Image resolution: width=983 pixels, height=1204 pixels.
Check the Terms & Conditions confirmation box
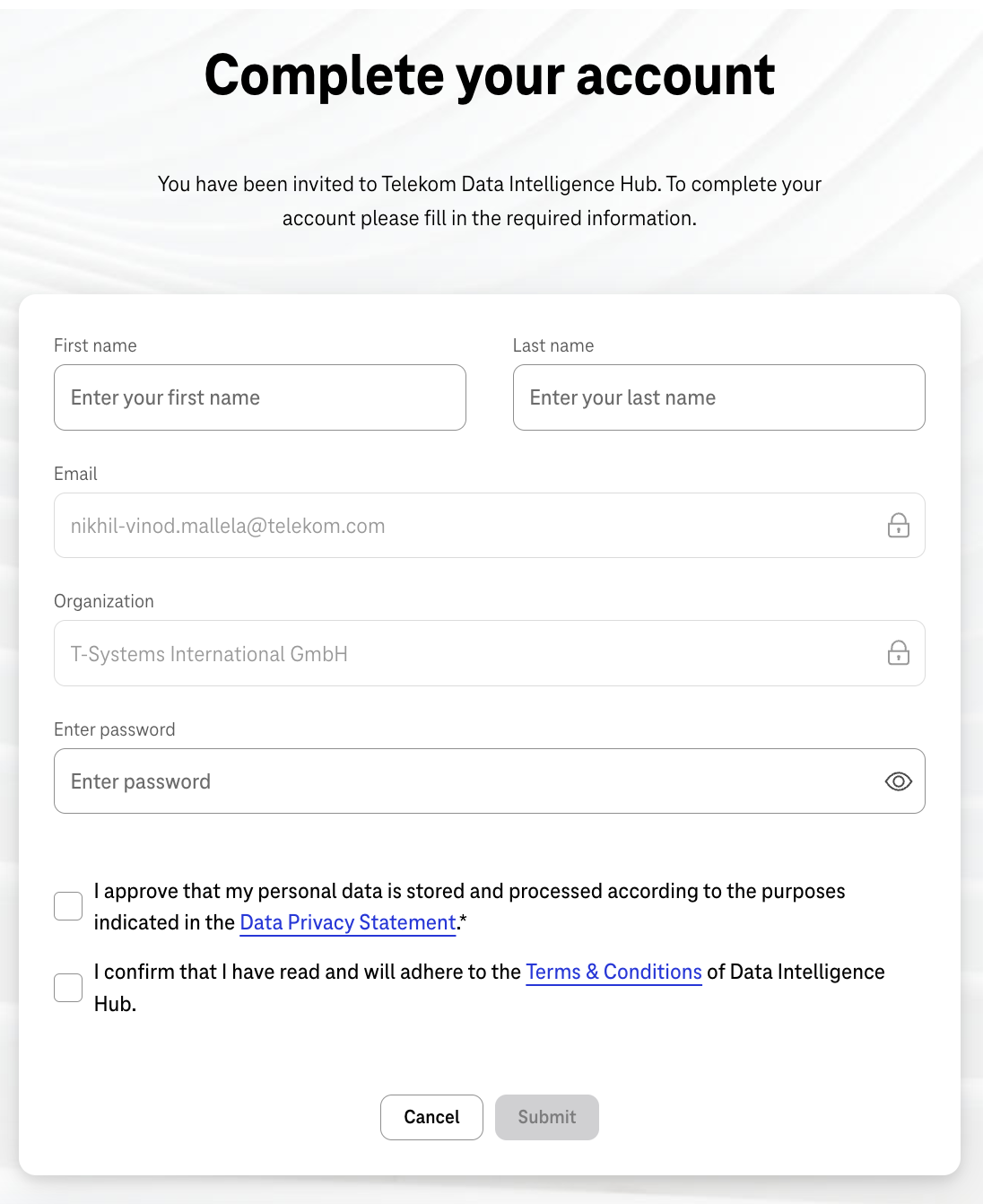click(68, 988)
